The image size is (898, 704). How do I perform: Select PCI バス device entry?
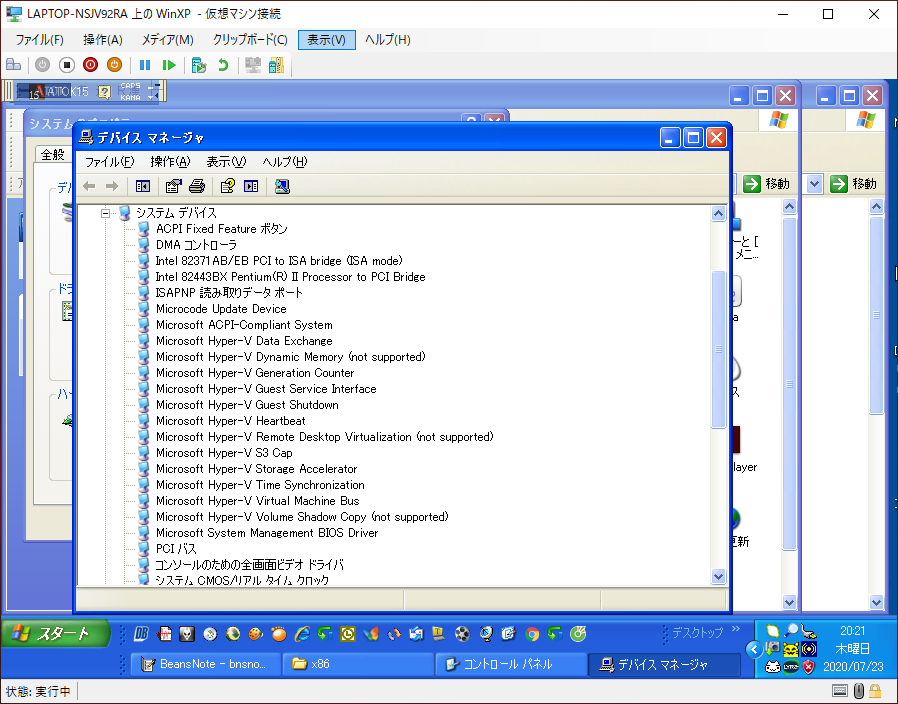[x=176, y=549]
